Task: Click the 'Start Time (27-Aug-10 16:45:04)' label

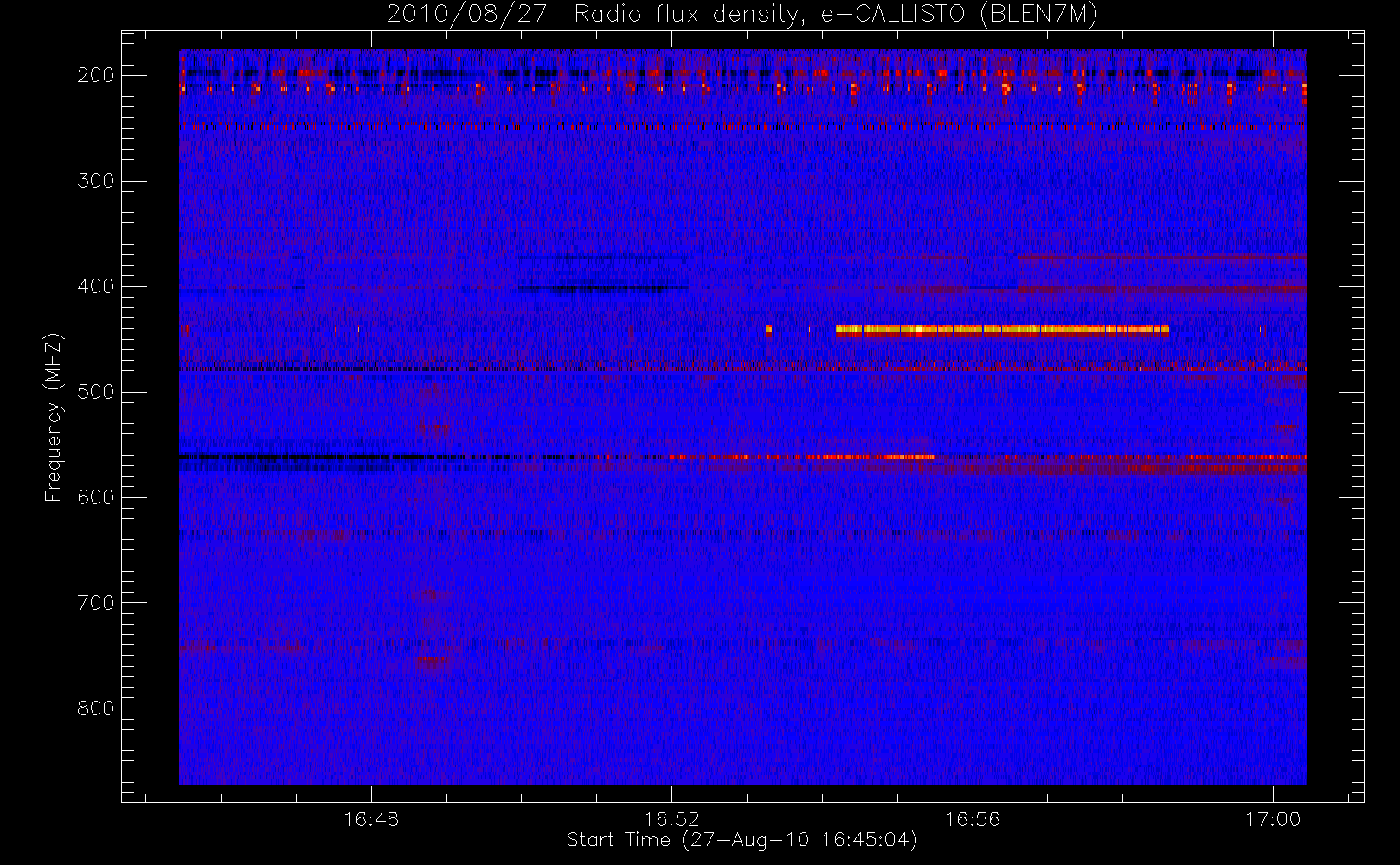Action: pos(742,840)
